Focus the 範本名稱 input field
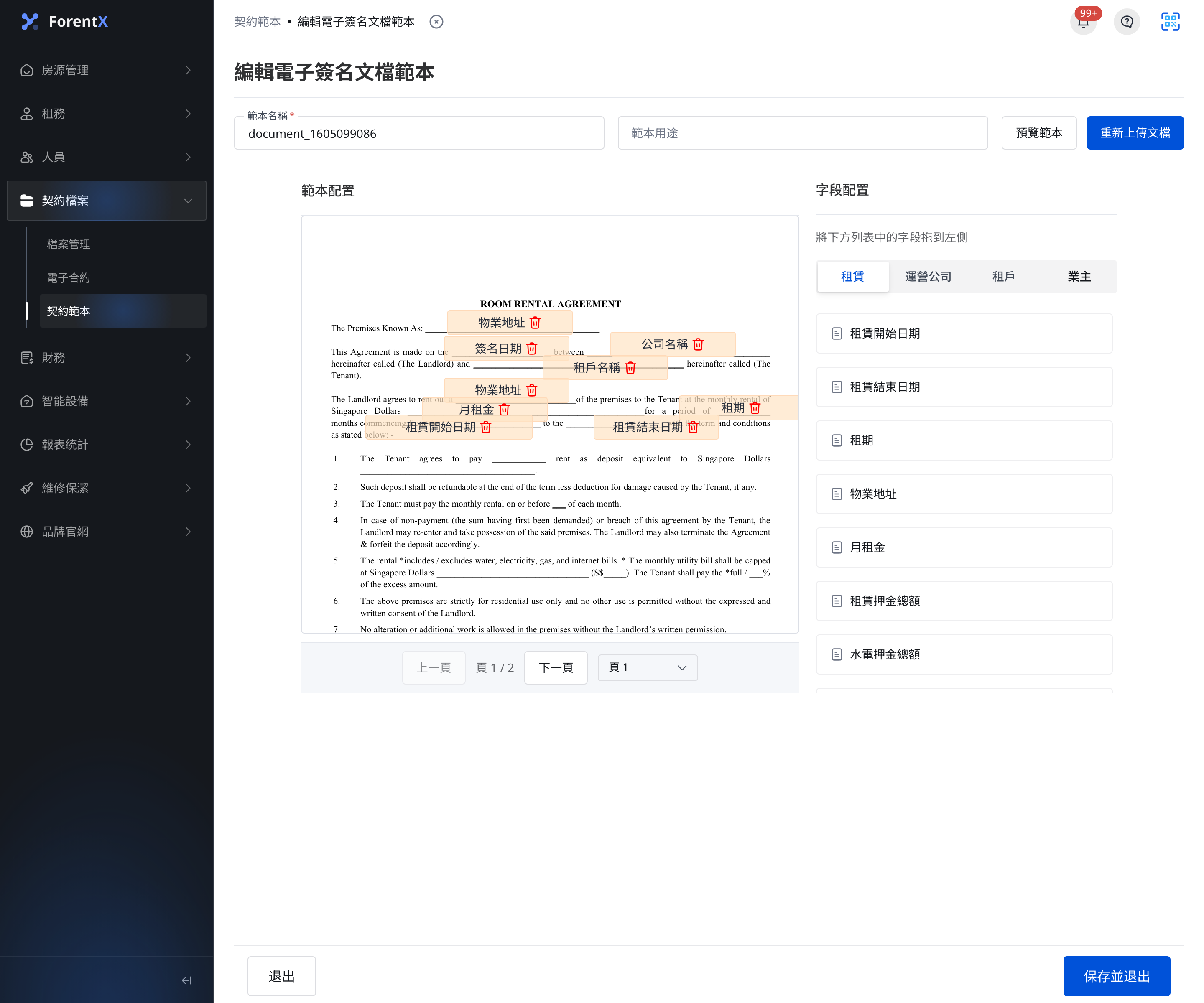1204x1003 pixels. click(419, 134)
